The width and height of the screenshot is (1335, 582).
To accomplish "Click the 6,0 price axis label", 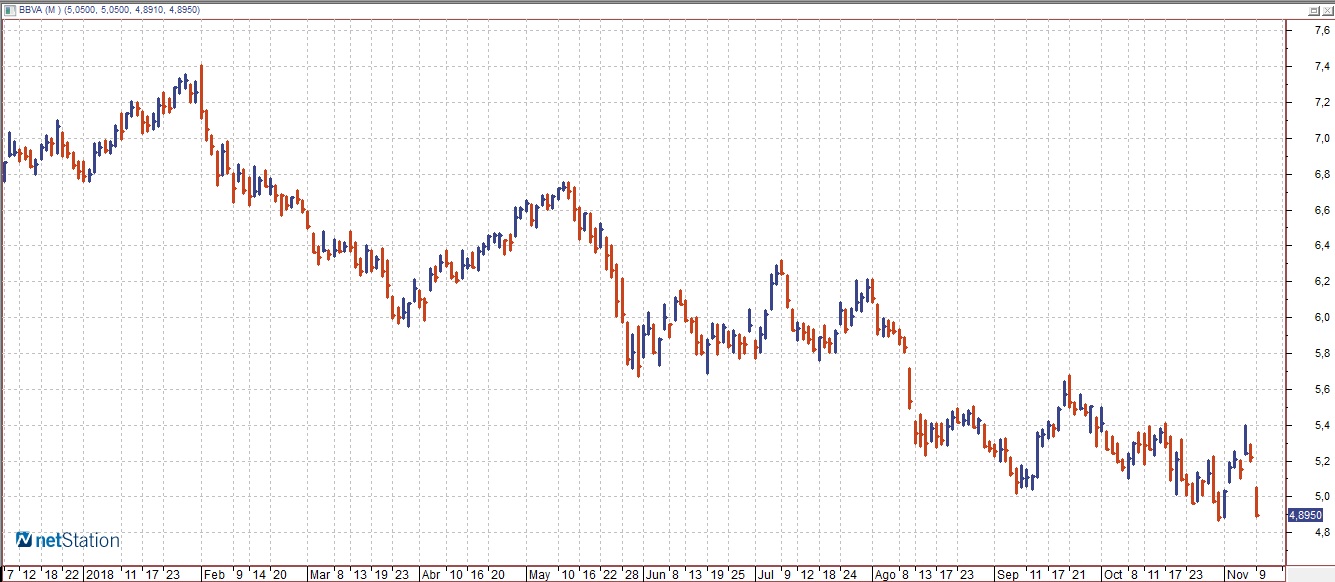I will (1321, 318).
